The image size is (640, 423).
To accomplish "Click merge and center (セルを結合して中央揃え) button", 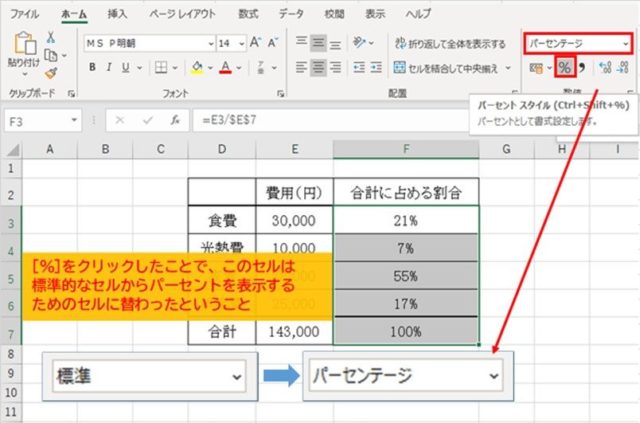I will point(446,68).
